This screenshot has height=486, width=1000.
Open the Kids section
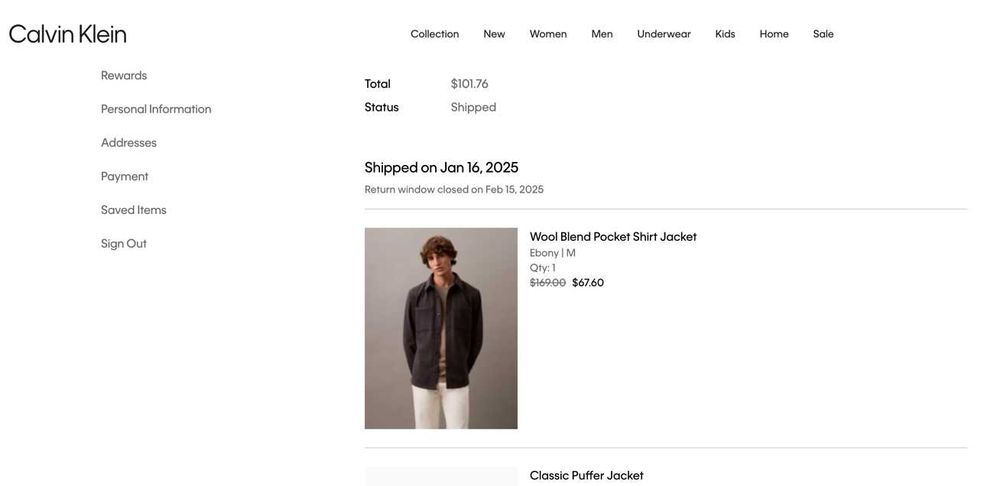[x=725, y=34]
